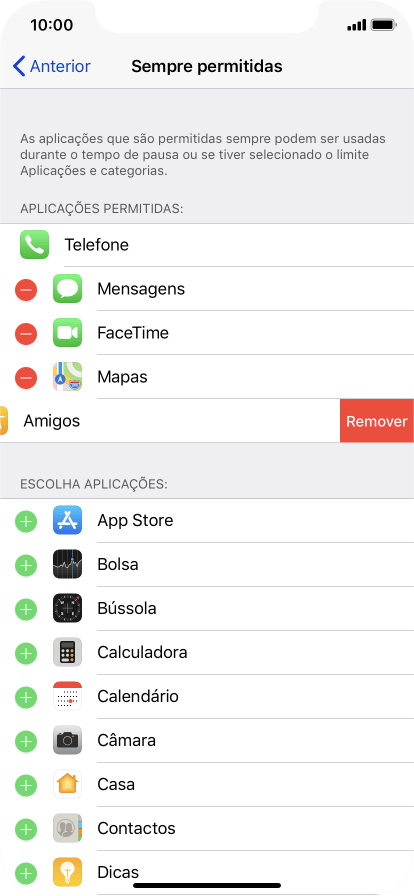Add Contactos with its green plus

tap(26, 829)
